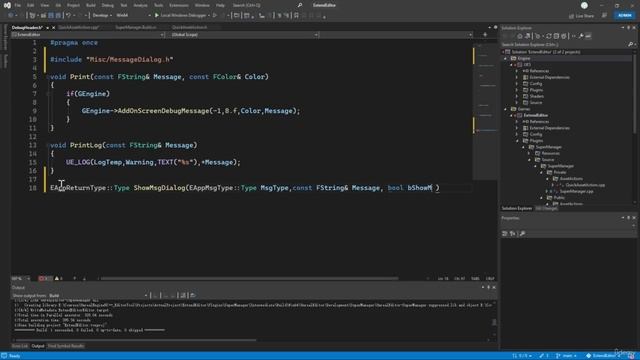Switch to SuperManager.Build.cs tab

click(136, 27)
